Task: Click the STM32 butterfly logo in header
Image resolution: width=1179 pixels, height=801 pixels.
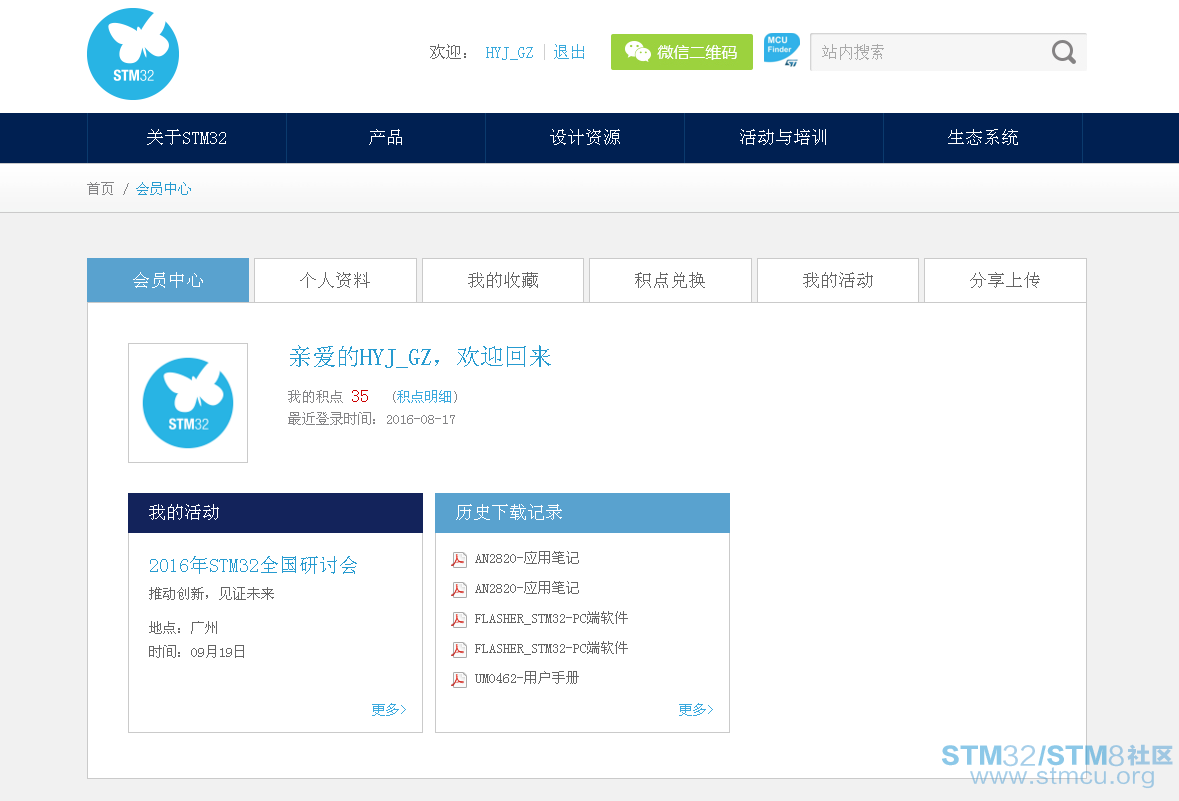Action: point(133,54)
